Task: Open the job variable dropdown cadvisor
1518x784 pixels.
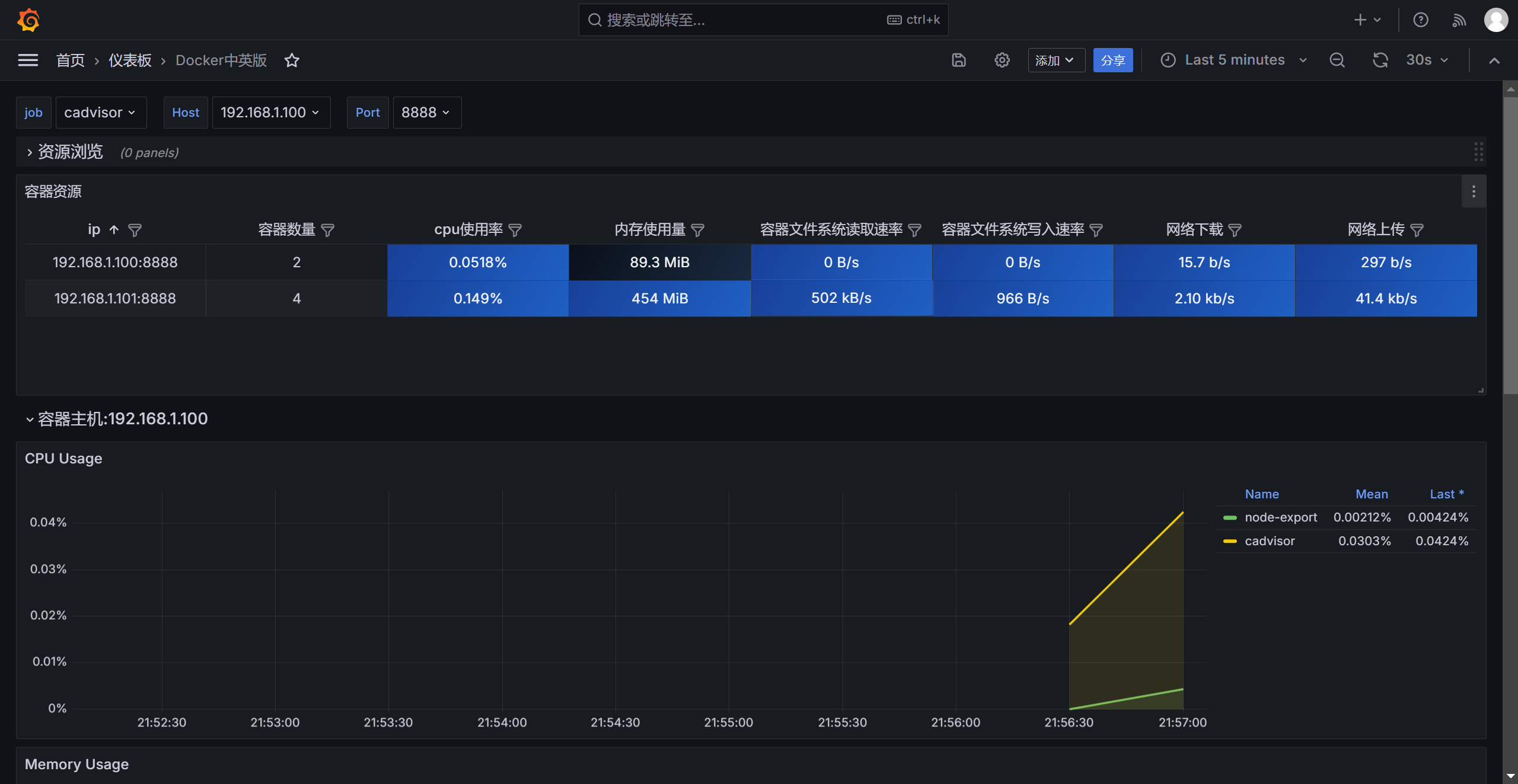Action: [x=101, y=113]
